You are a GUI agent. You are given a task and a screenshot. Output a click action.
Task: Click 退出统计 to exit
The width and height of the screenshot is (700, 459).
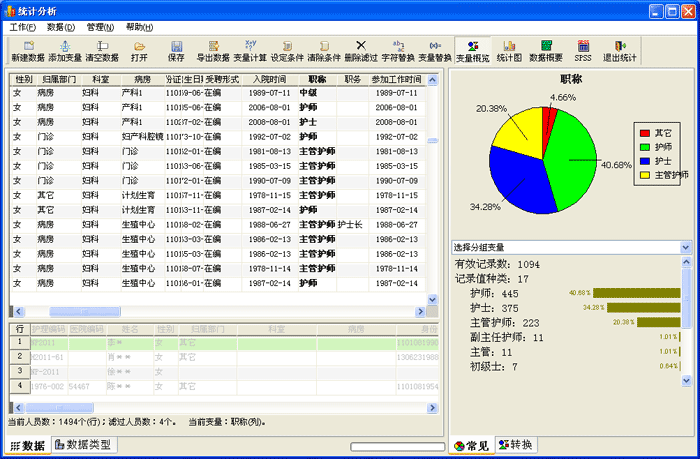coord(620,51)
